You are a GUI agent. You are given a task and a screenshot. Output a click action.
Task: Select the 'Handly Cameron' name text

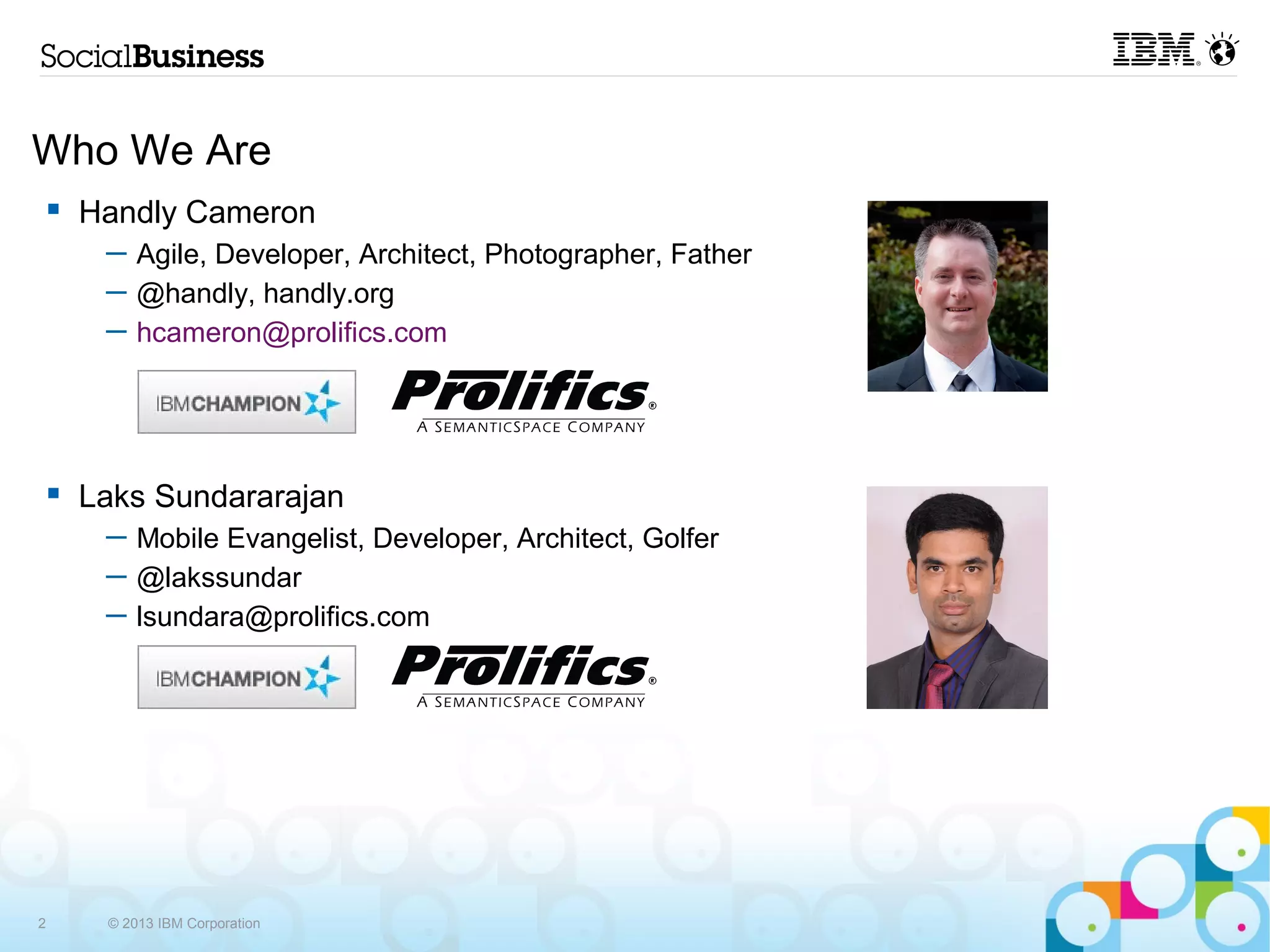tap(197, 213)
